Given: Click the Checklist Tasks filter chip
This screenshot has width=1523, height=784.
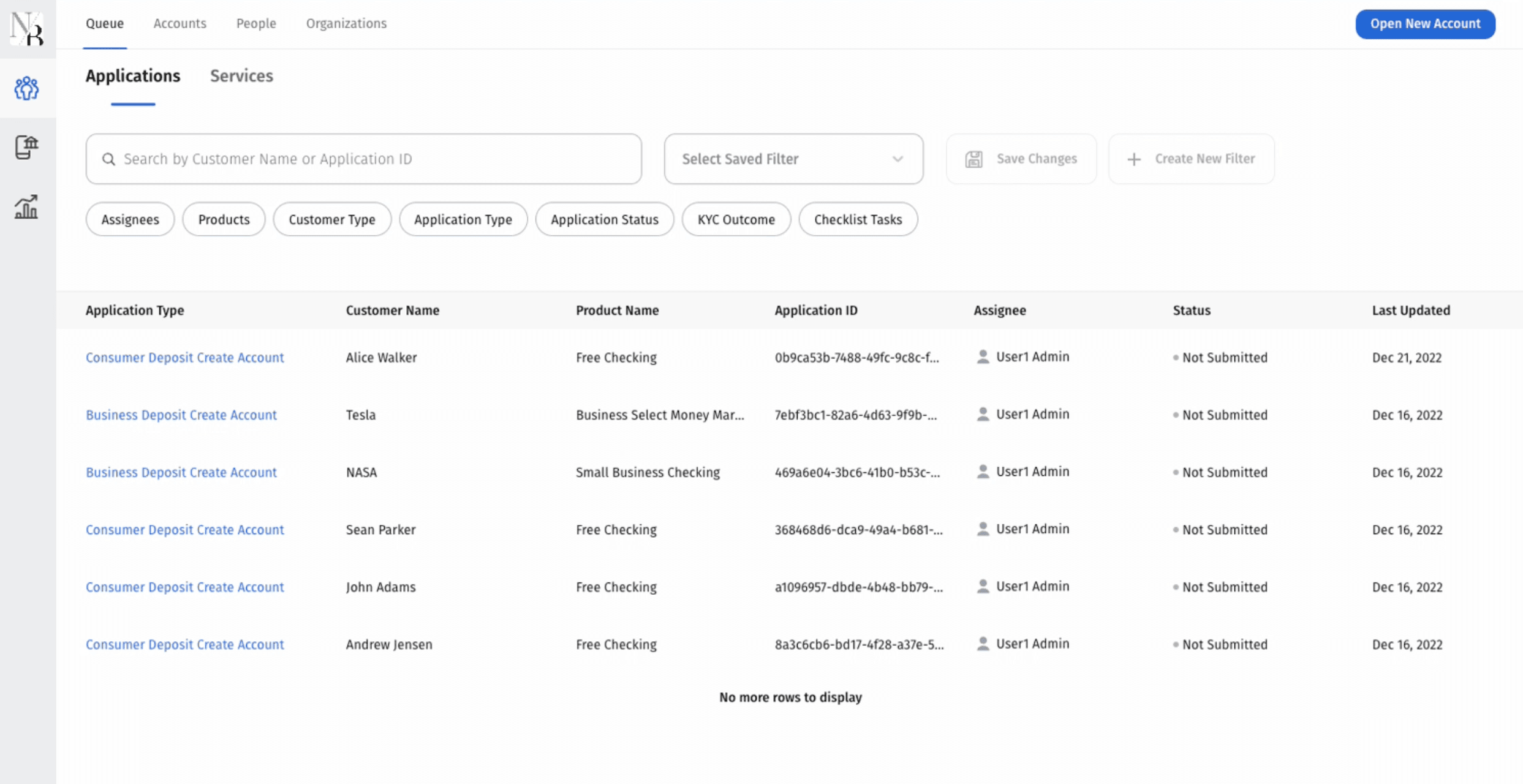Looking at the screenshot, I should tap(858, 219).
